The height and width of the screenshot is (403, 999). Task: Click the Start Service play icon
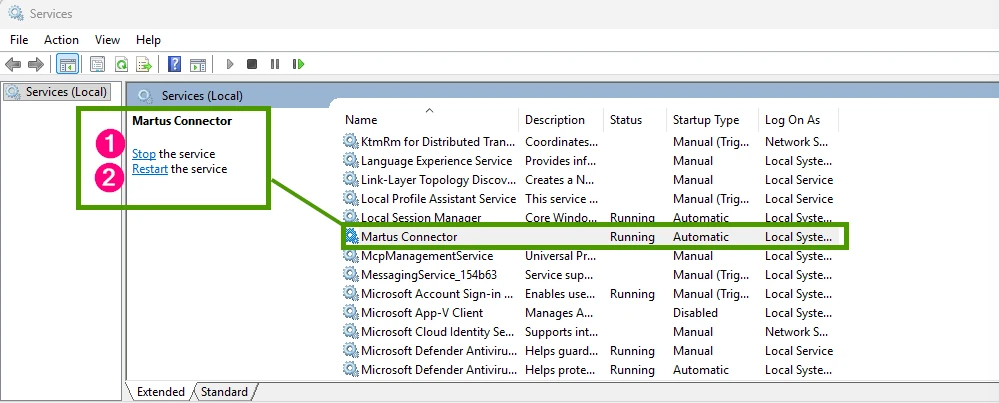(230, 64)
